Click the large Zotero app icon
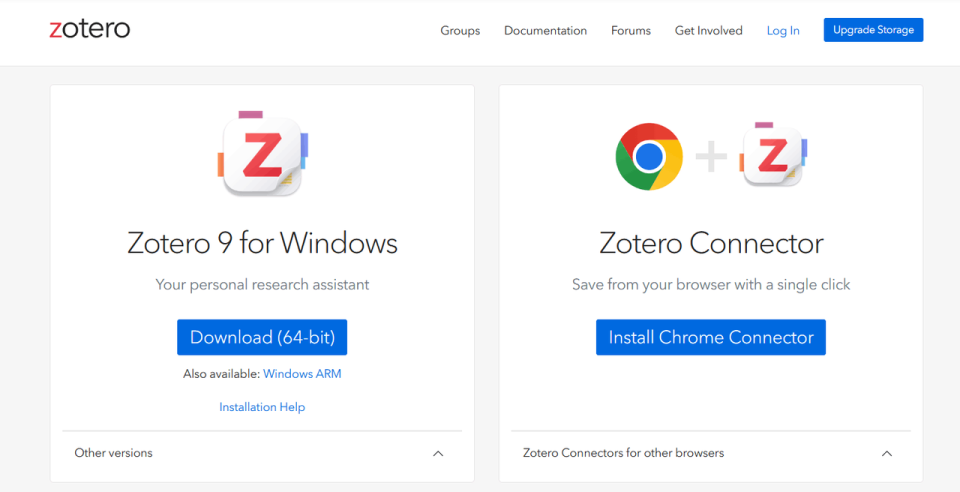Screen dimensions: 960x492 (263, 154)
